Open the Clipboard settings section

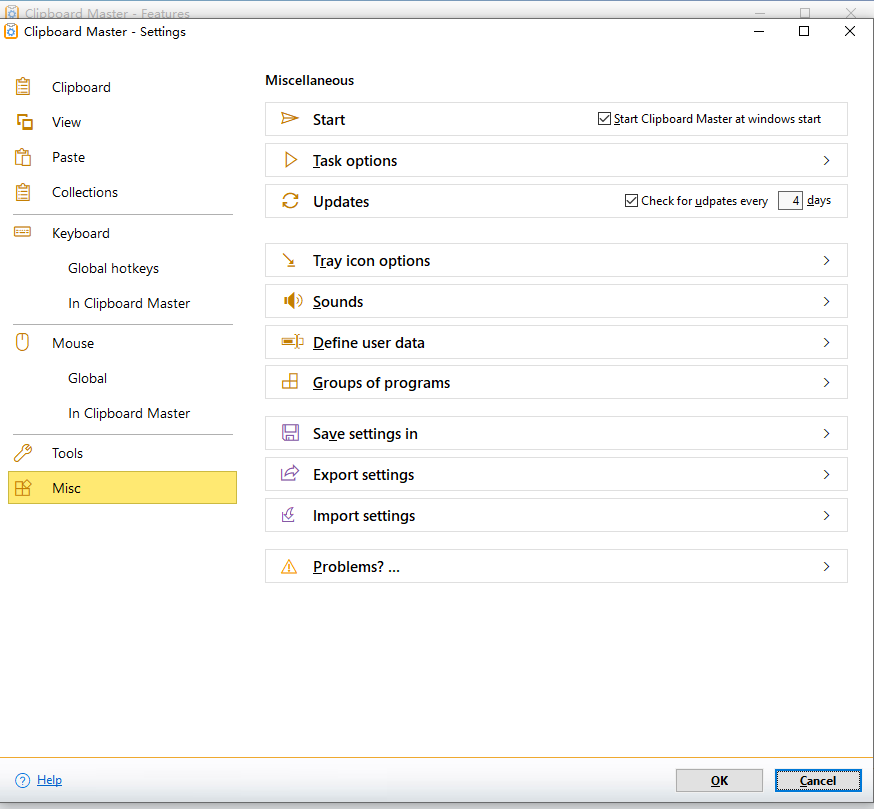click(81, 88)
